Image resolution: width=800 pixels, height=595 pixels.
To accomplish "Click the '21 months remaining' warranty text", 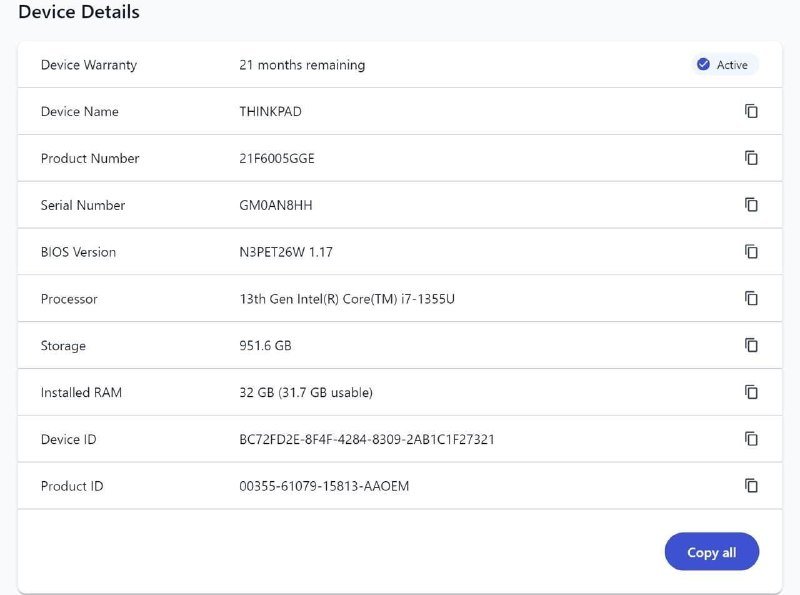I will point(302,65).
